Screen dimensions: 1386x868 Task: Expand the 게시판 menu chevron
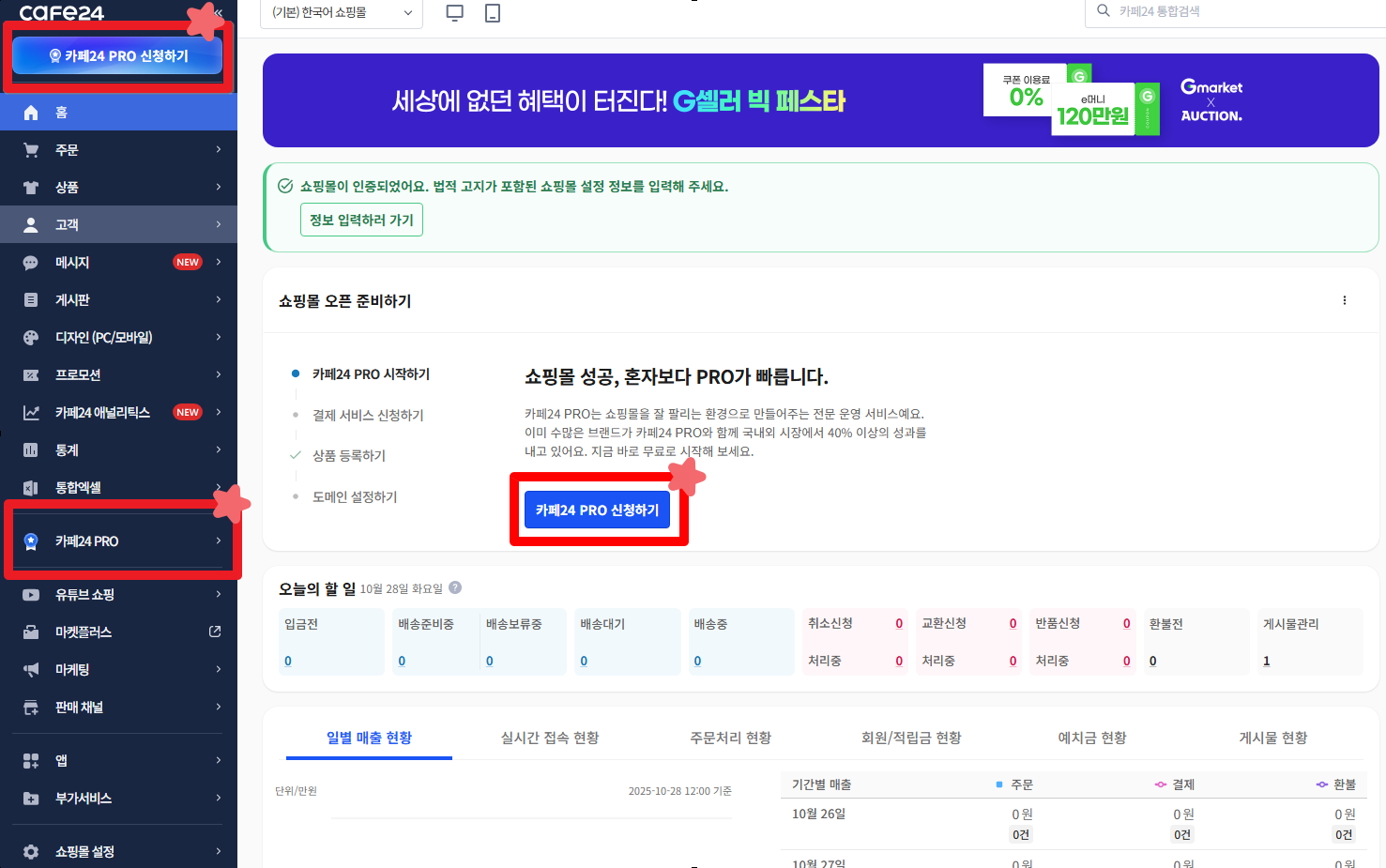219,299
